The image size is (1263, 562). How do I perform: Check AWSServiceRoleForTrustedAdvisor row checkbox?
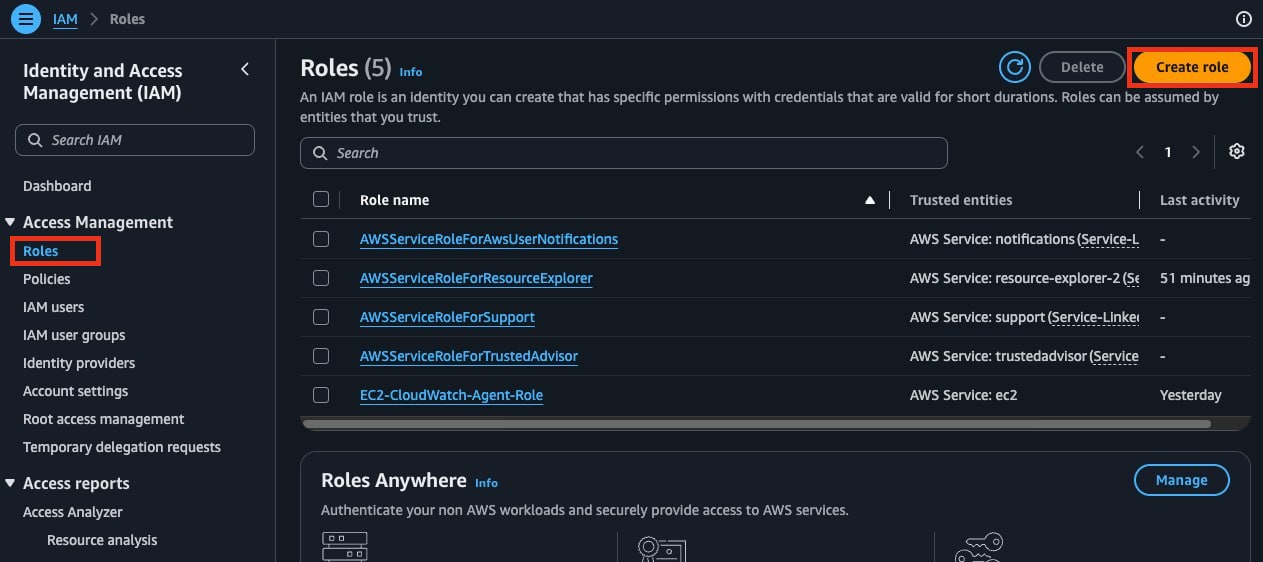point(321,356)
